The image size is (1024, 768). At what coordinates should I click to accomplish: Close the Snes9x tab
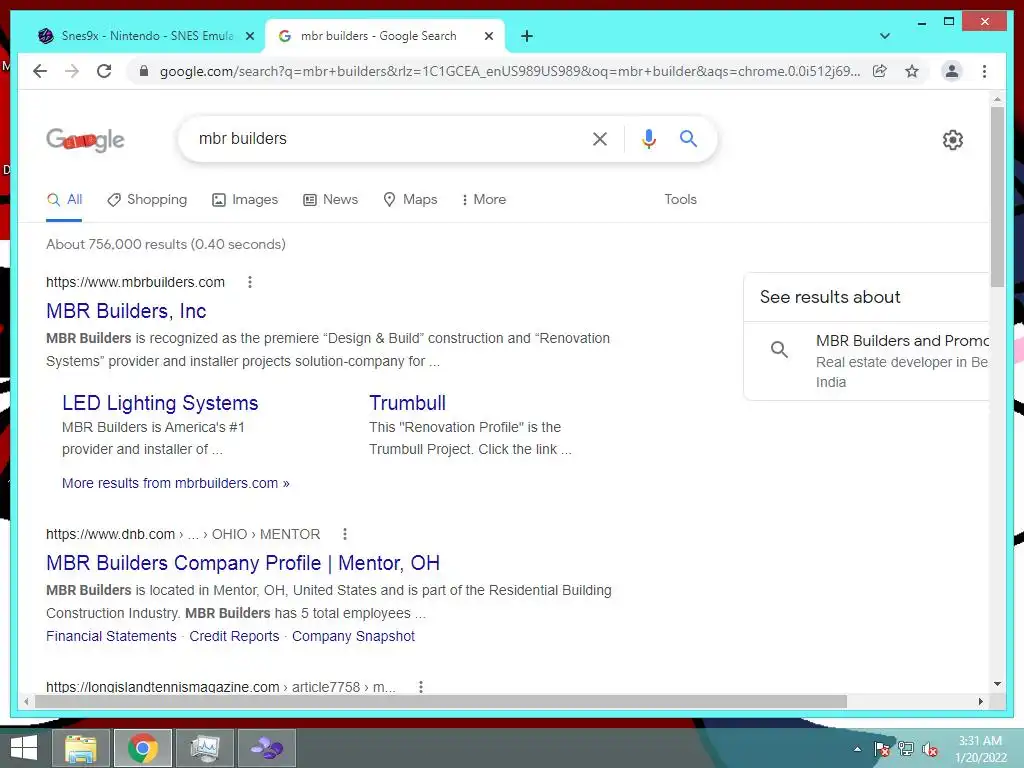coord(249,36)
